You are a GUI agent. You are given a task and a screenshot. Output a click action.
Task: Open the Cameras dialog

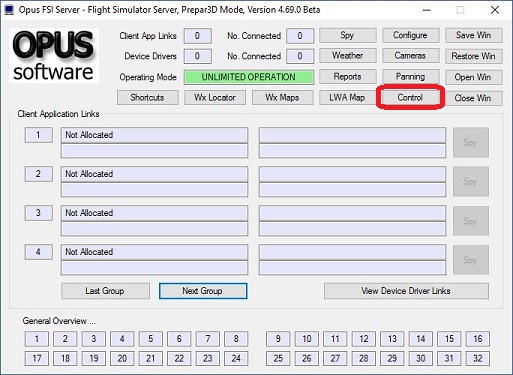410,56
